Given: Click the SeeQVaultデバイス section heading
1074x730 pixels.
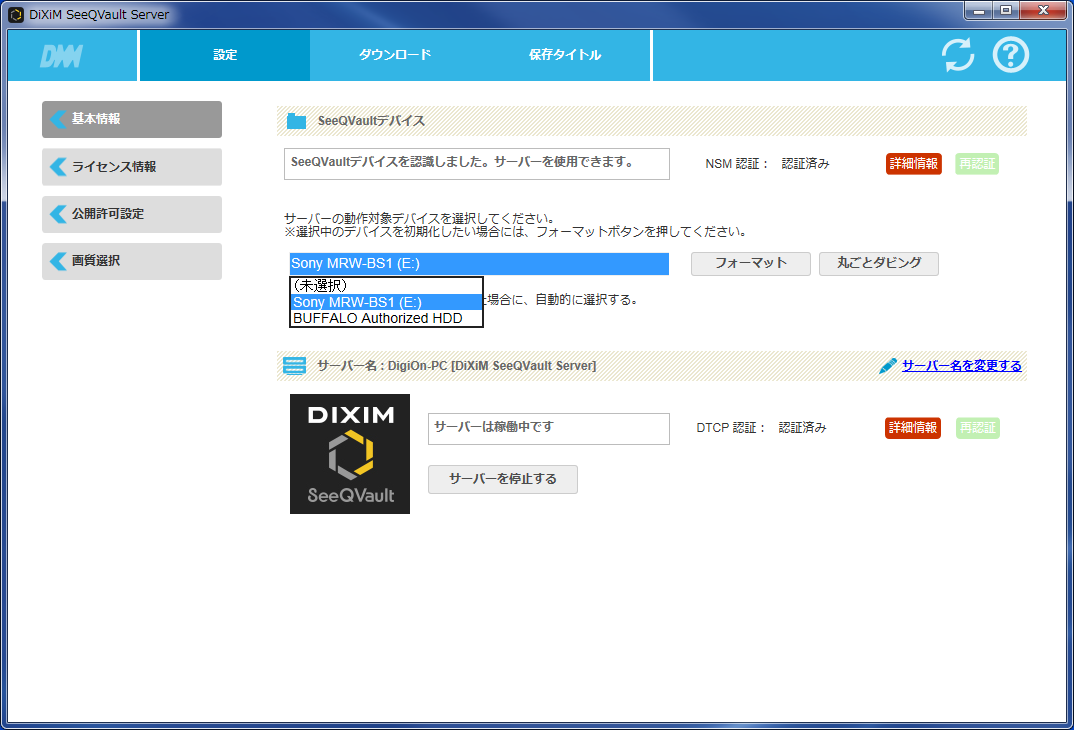Looking at the screenshot, I should (371, 121).
